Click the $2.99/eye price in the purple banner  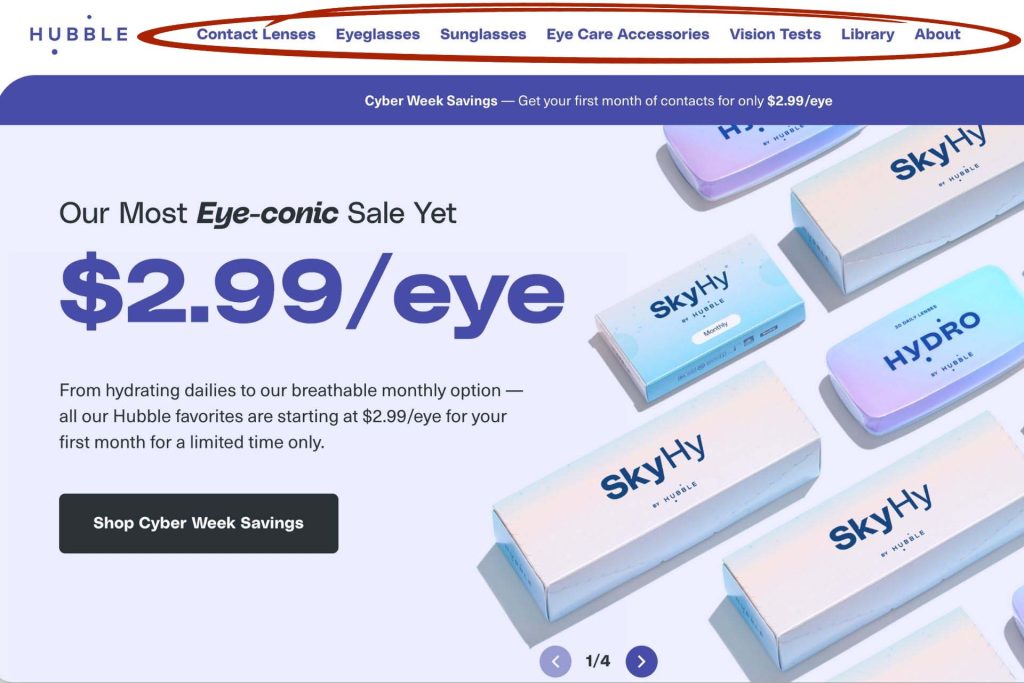(799, 101)
